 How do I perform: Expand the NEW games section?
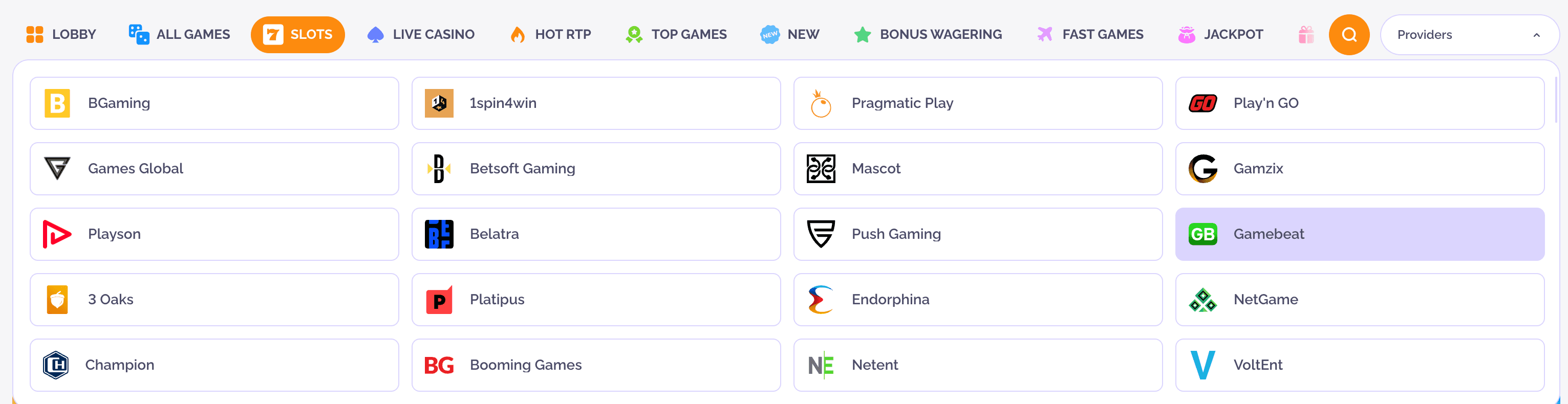click(789, 35)
